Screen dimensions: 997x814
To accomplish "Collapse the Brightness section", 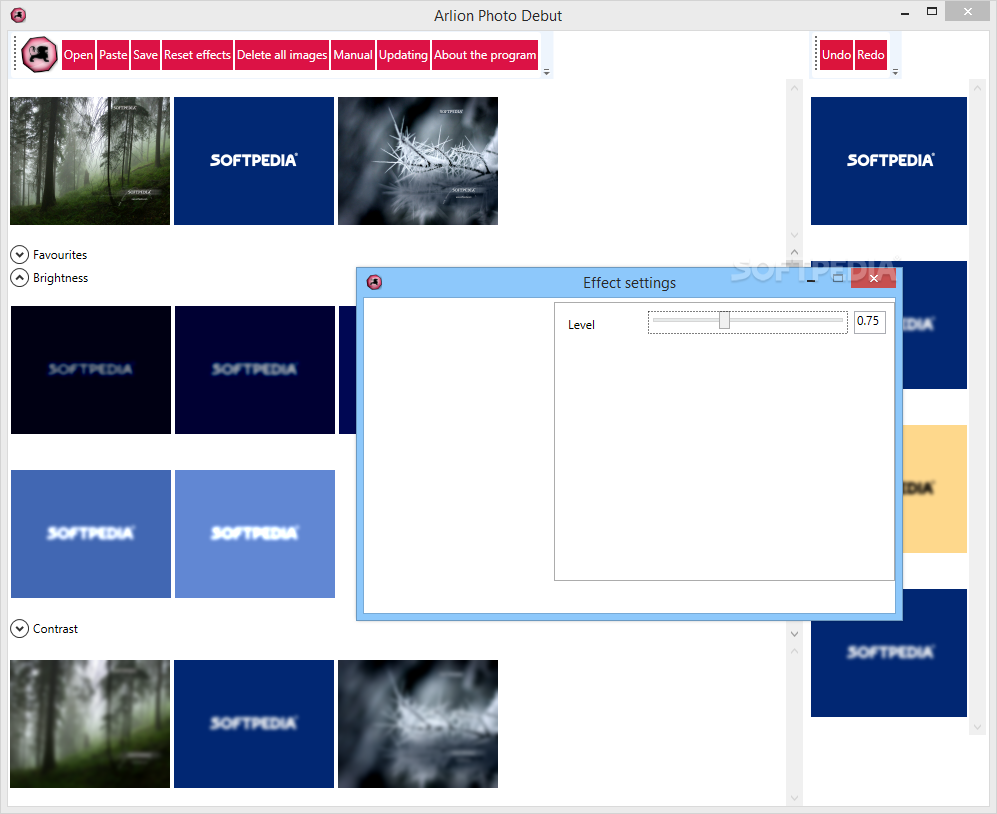I will 20,278.
